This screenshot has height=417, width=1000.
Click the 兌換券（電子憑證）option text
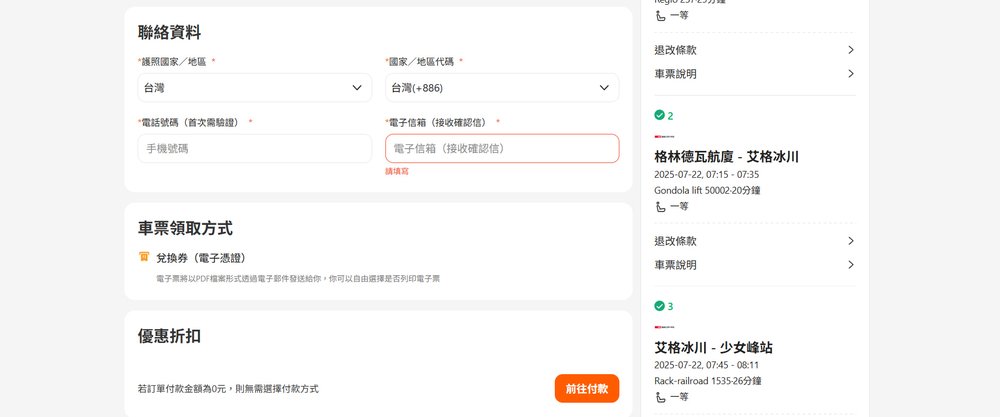(x=201, y=258)
